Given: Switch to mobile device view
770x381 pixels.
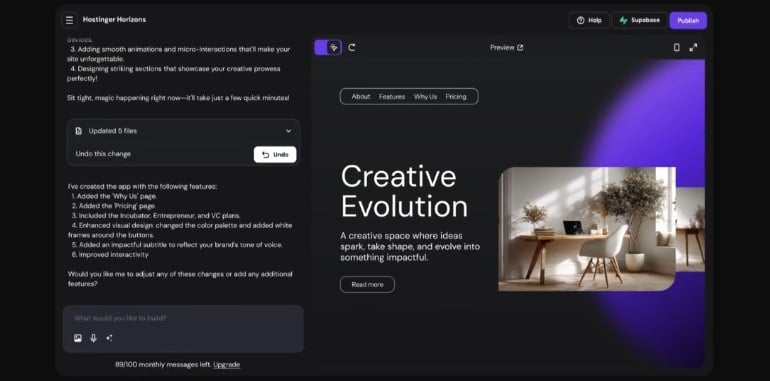Looking at the screenshot, I should (x=676, y=48).
